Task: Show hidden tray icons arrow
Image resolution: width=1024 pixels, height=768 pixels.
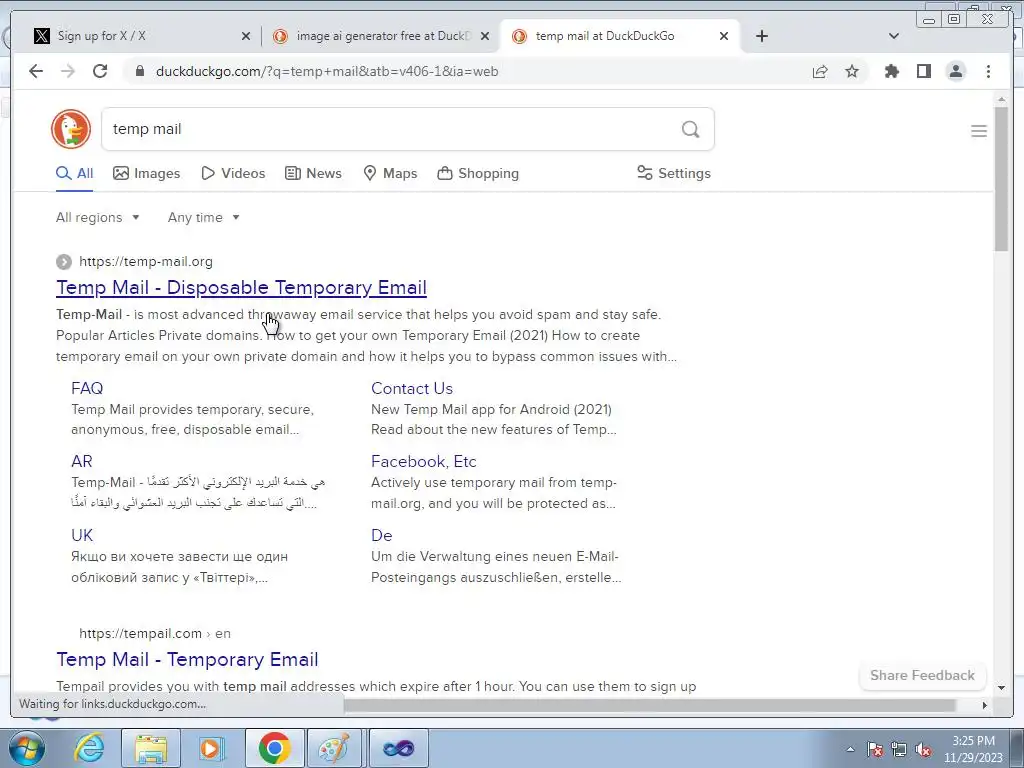Action: click(x=850, y=749)
